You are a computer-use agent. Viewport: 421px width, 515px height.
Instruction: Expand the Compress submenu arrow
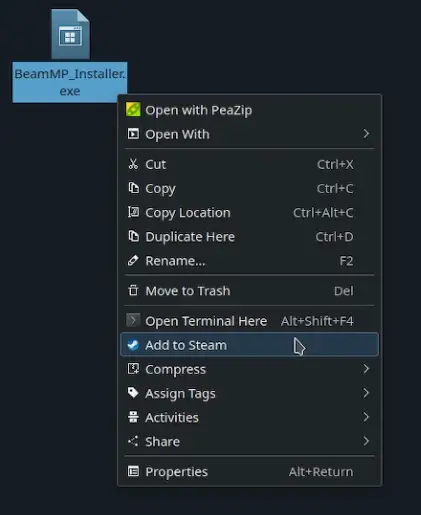click(x=366, y=369)
